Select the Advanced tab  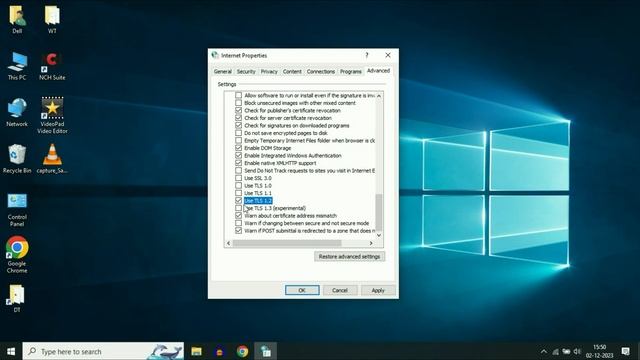(x=378, y=71)
